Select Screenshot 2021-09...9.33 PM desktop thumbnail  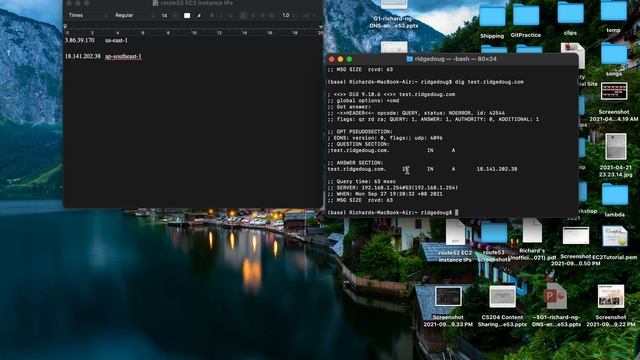coord(448,296)
